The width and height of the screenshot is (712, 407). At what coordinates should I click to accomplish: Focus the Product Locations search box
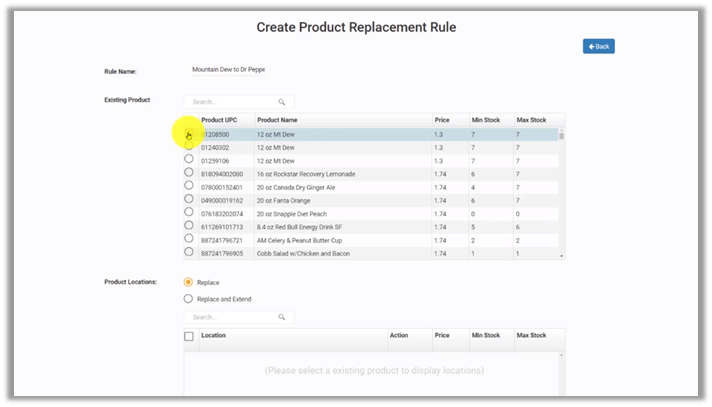pyautogui.click(x=230, y=317)
